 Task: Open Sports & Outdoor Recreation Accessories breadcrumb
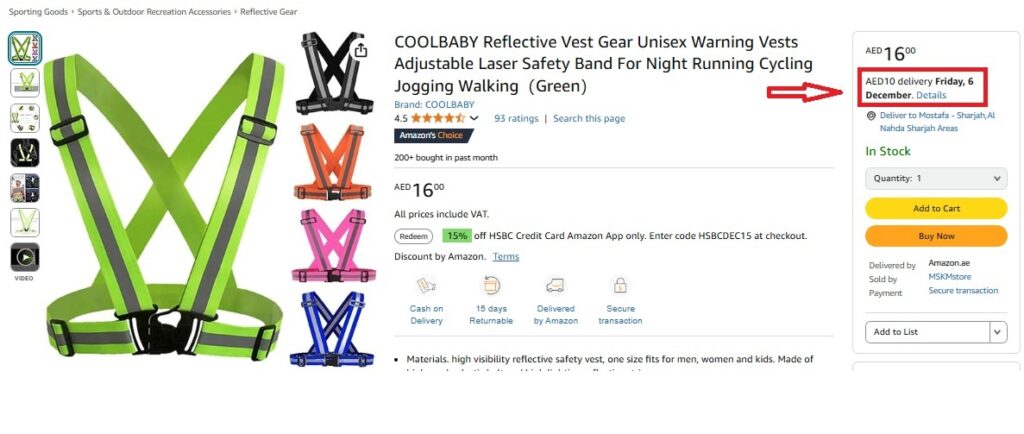coord(154,12)
